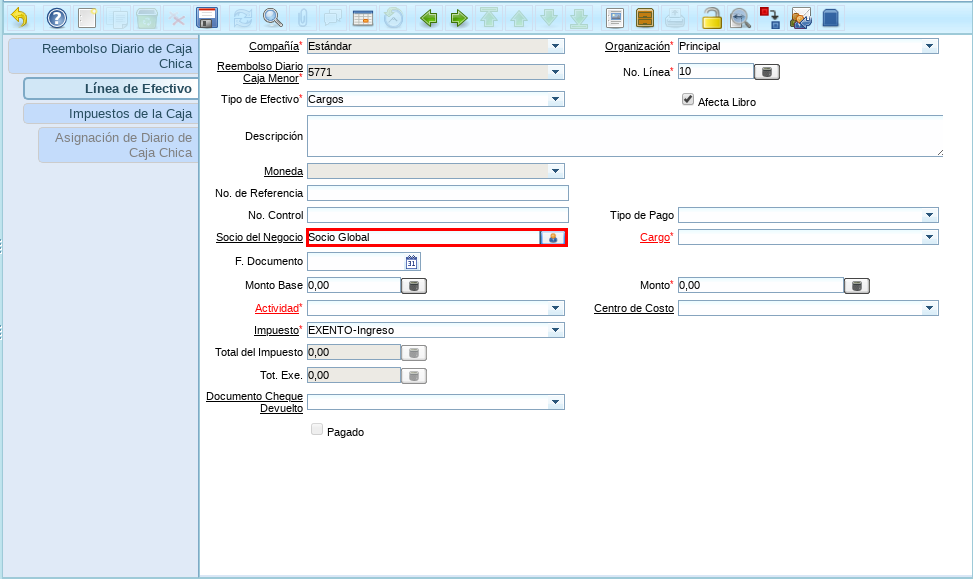Click the print icon in the toolbar
Screen dimensions: 973x579
[675, 18]
